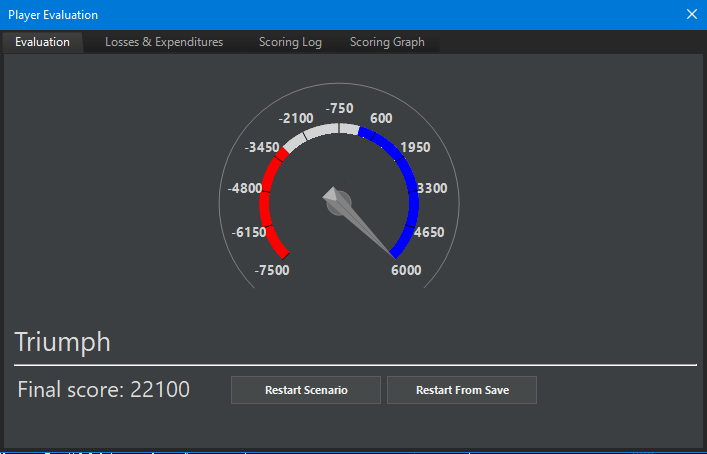Click the Restart From Save button
The width and height of the screenshot is (707, 454).
pyautogui.click(x=462, y=390)
